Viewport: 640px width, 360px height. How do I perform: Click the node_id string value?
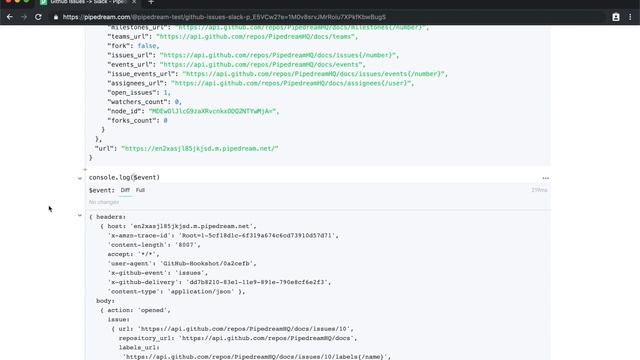[x=212, y=111]
